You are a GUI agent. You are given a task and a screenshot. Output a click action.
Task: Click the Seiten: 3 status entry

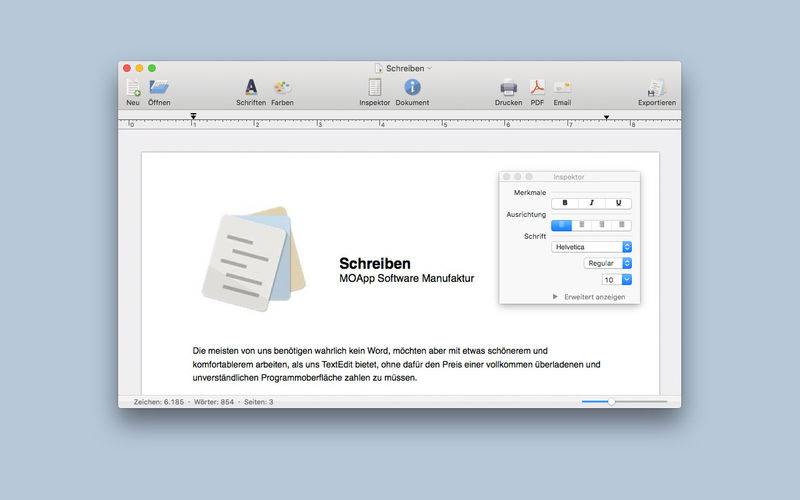258,402
